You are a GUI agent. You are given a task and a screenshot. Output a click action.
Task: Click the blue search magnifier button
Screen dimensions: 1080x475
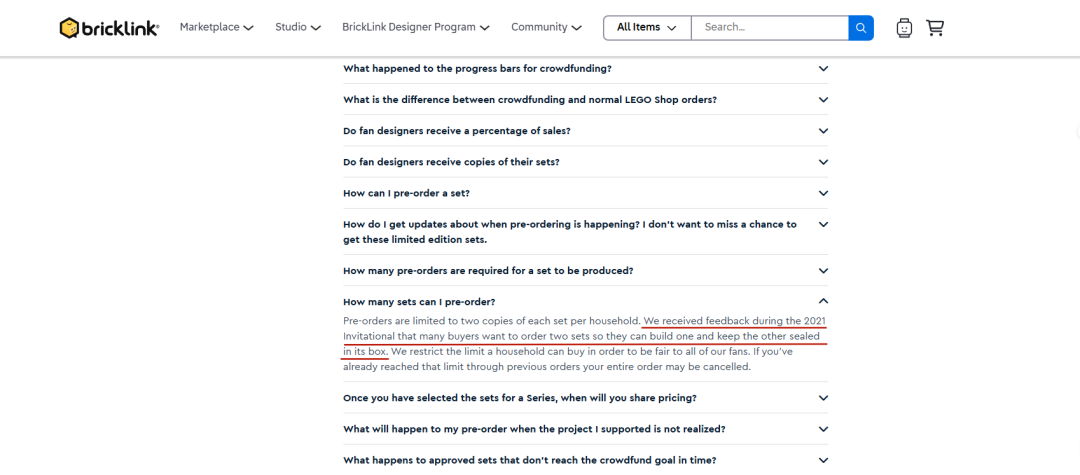click(861, 28)
